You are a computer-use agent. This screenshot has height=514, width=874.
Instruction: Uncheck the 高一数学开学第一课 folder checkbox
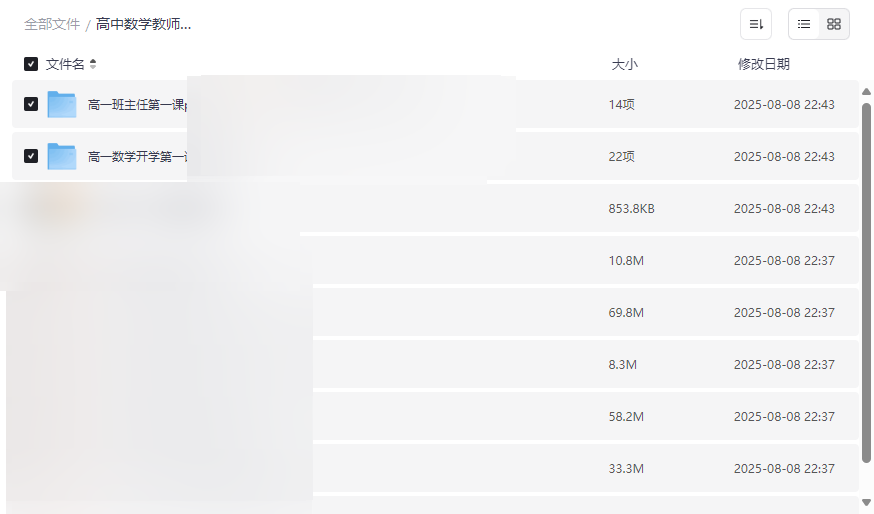pyautogui.click(x=31, y=156)
